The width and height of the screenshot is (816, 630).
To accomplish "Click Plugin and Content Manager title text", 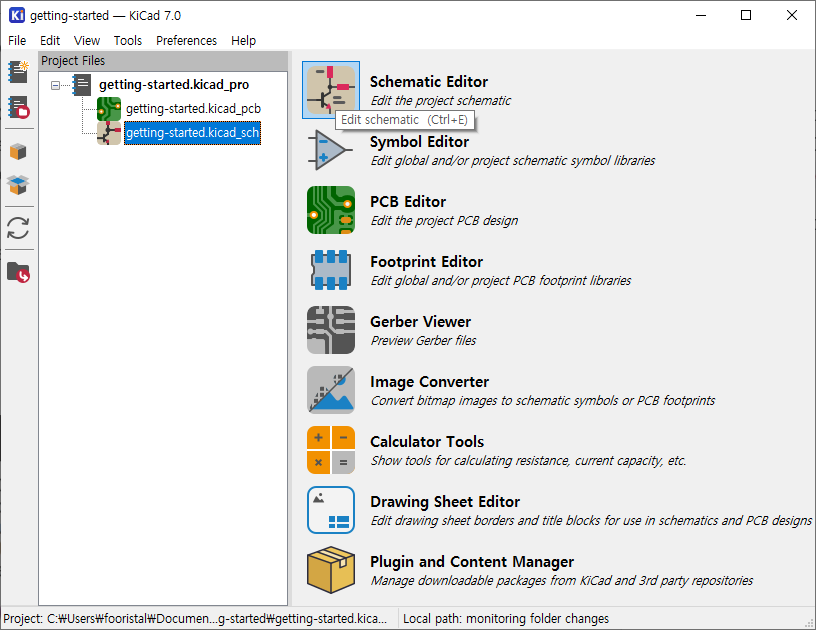I will 471,562.
